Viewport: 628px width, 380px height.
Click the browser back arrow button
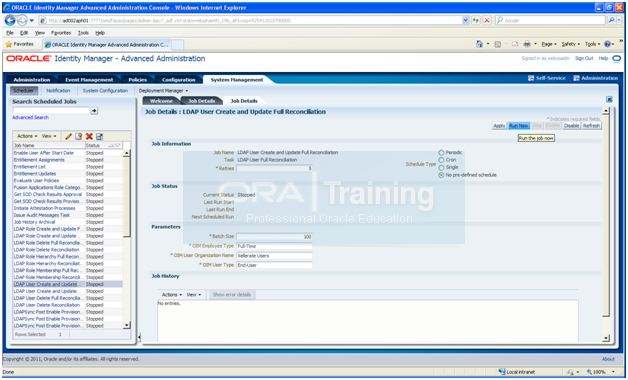(x=10, y=20)
